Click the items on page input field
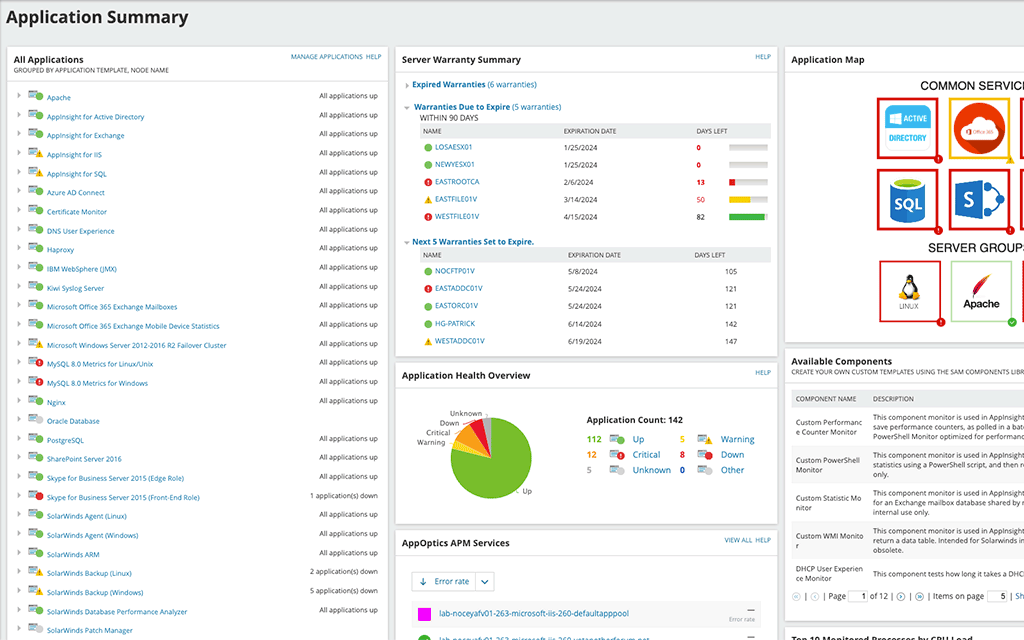1024x640 pixels. pyautogui.click(x=997, y=596)
